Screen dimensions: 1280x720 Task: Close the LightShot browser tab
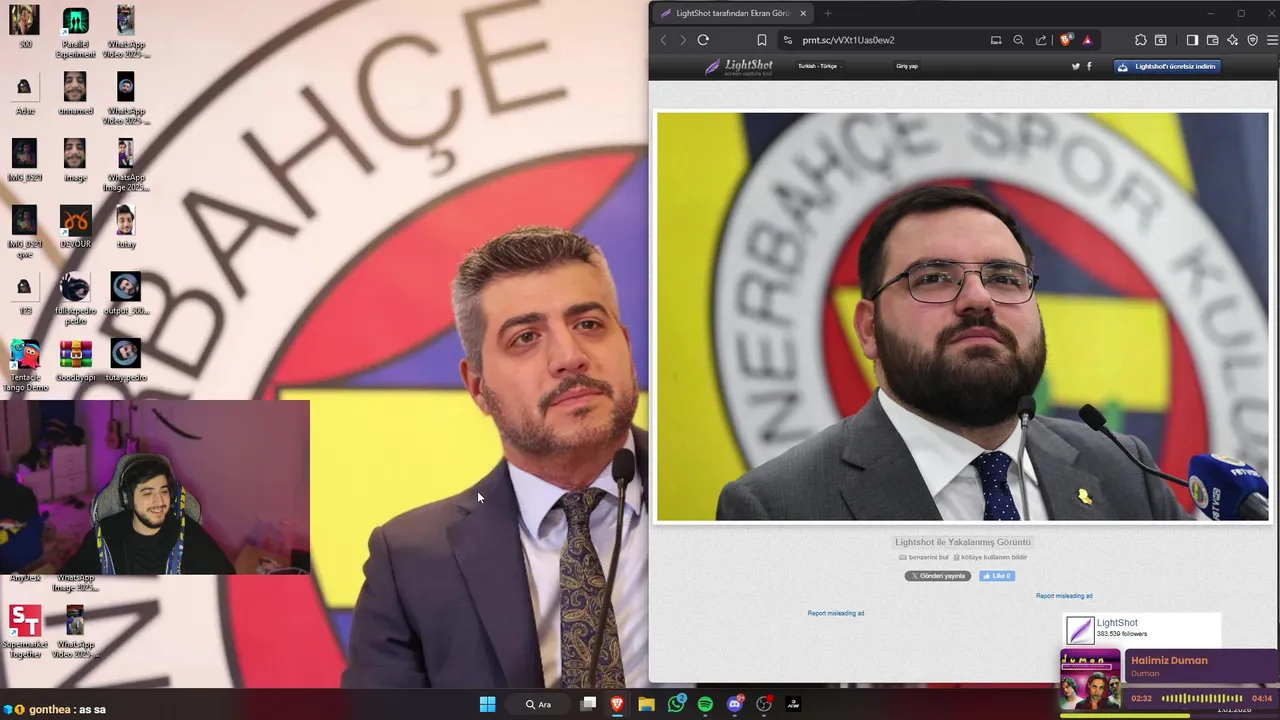[802, 13]
